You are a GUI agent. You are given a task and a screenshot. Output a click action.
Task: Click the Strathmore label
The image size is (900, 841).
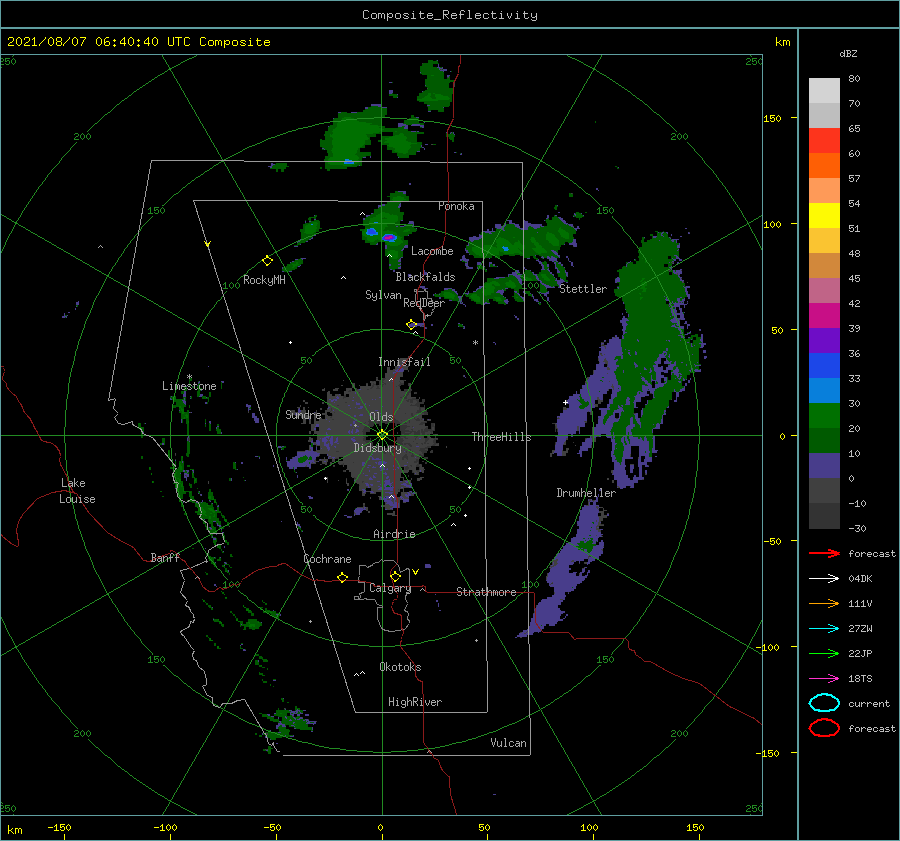tap(486, 592)
